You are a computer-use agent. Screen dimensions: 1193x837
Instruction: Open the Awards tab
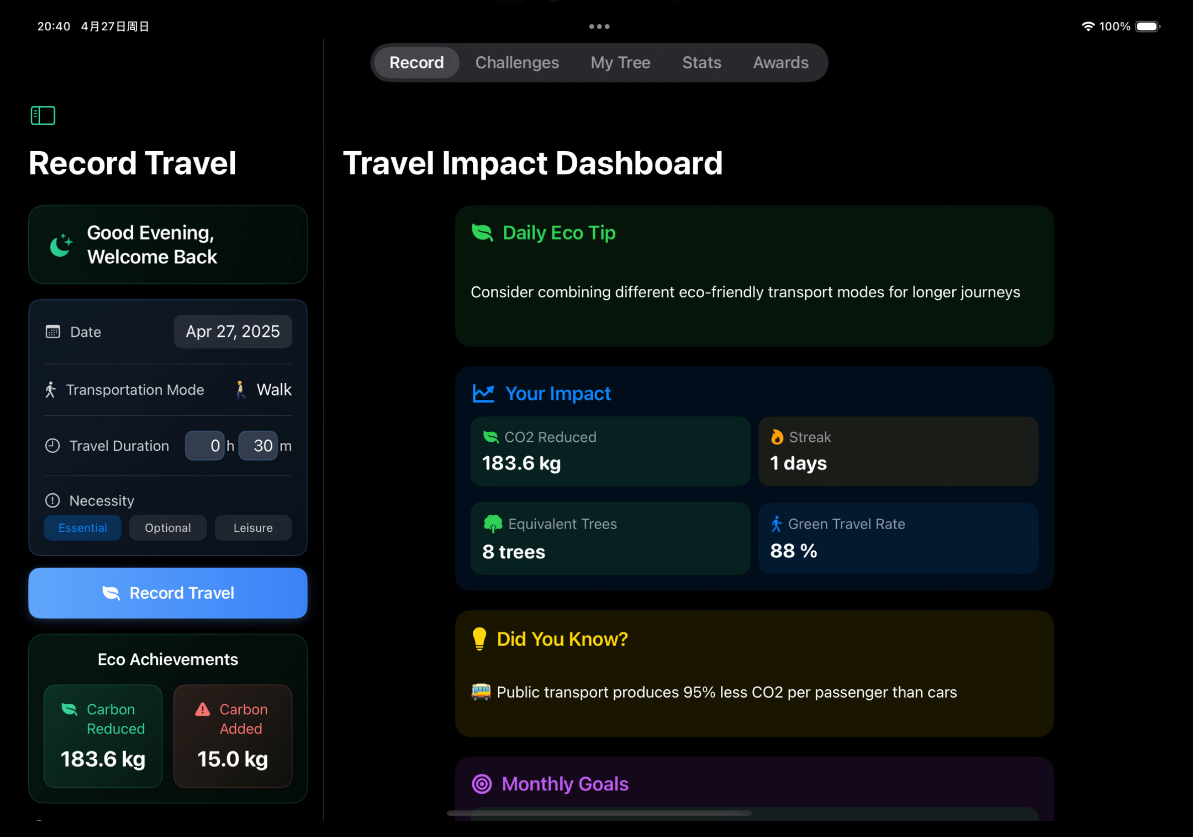[781, 62]
